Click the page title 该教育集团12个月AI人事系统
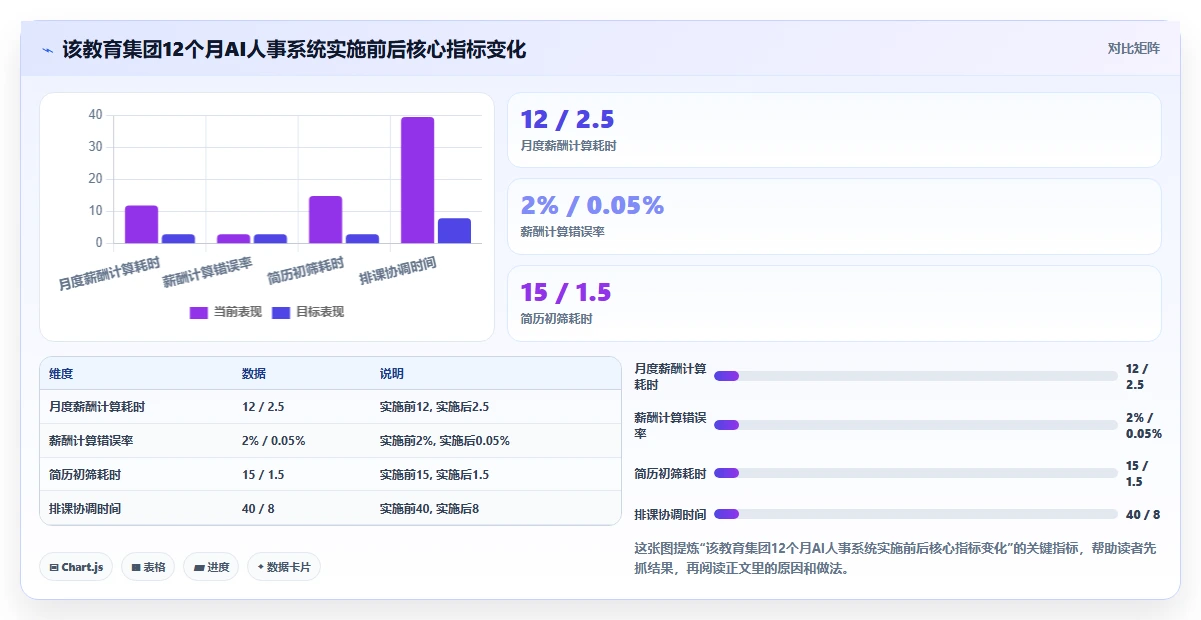 294,49
